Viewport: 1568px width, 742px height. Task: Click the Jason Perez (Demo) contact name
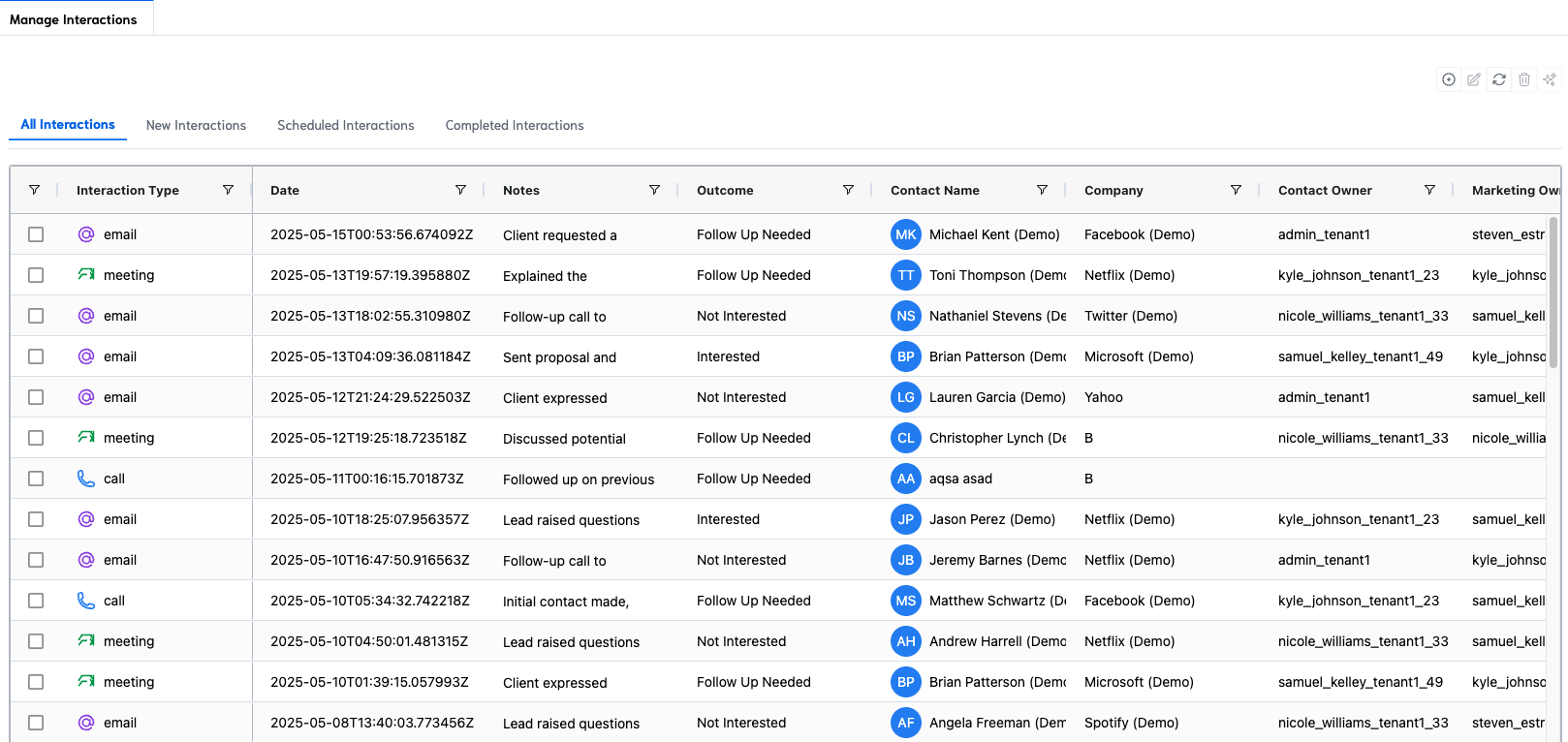tap(991, 519)
